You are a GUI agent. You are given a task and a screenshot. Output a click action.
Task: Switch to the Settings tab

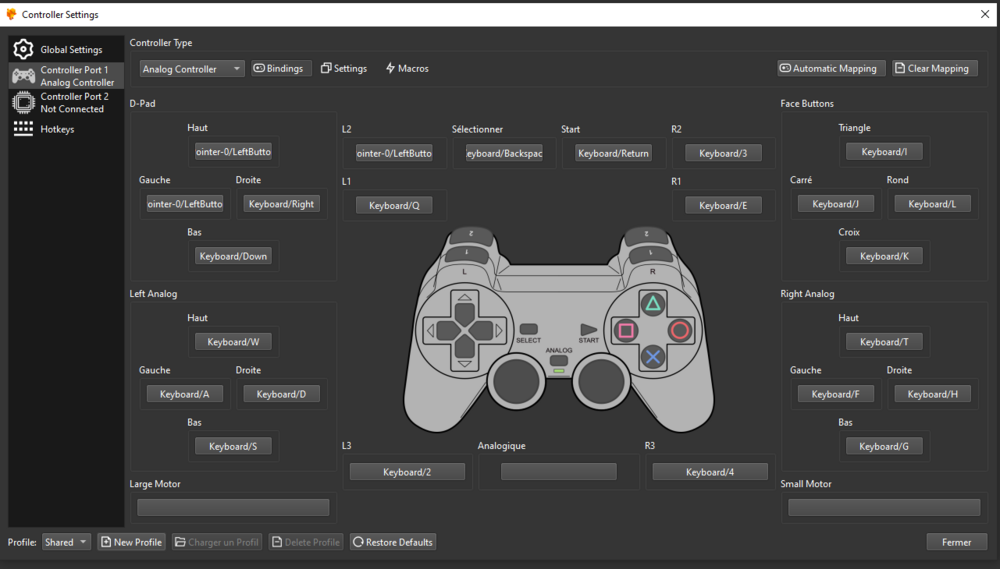[x=344, y=68]
